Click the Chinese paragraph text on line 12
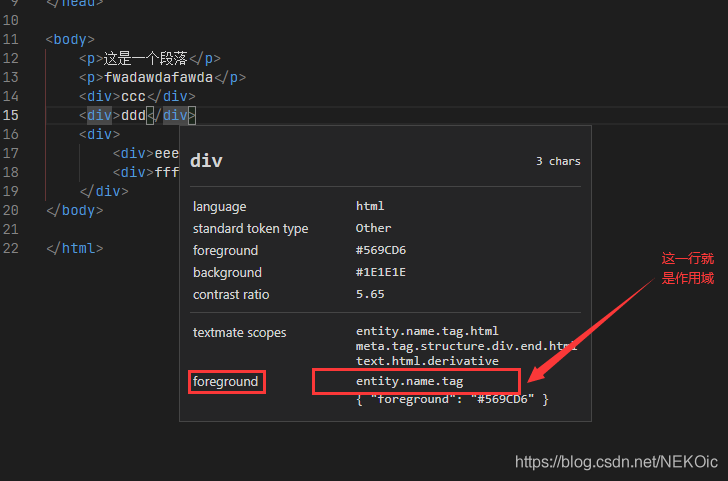 coord(145,58)
